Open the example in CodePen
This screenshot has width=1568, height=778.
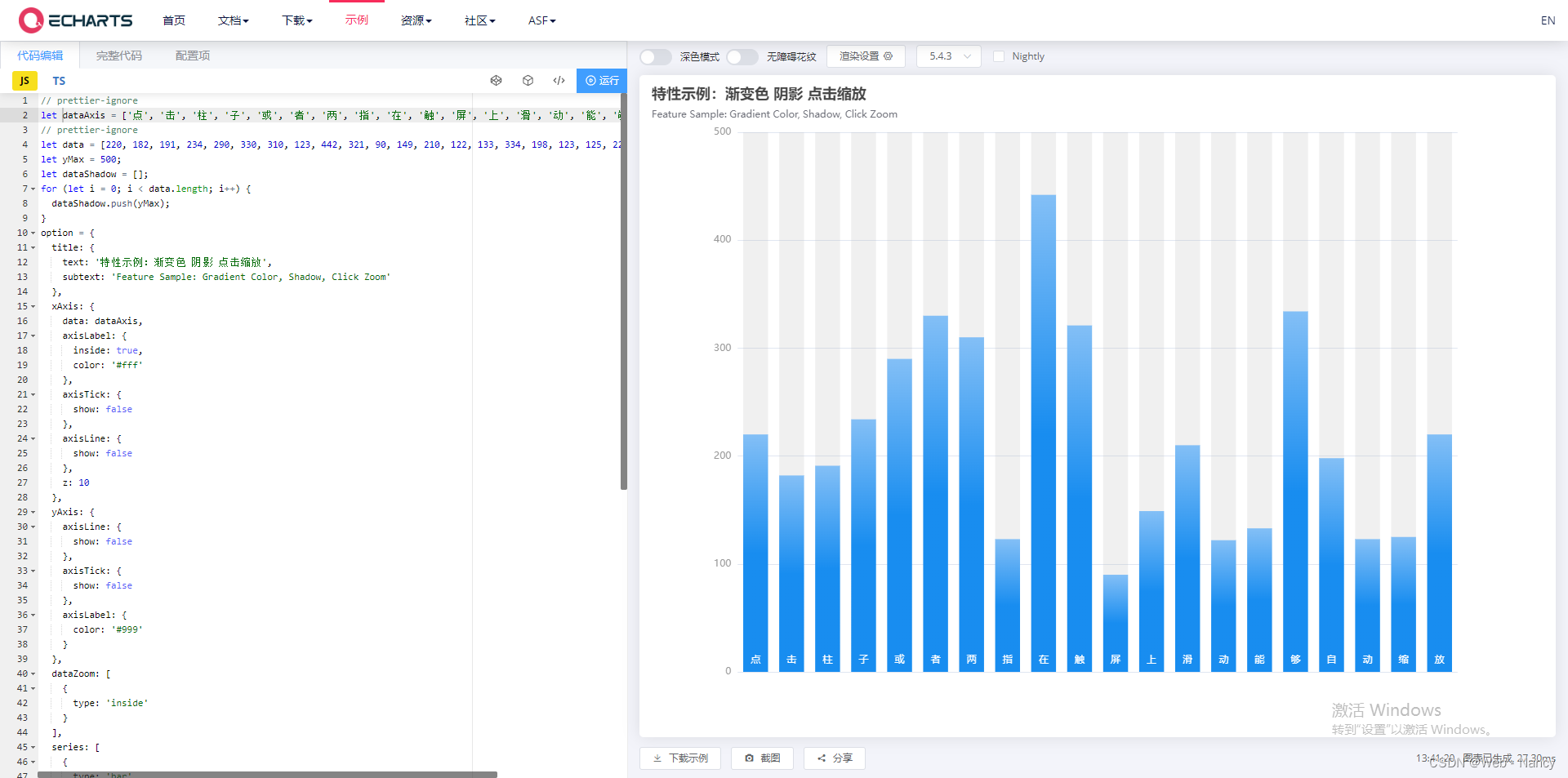[497, 81]
